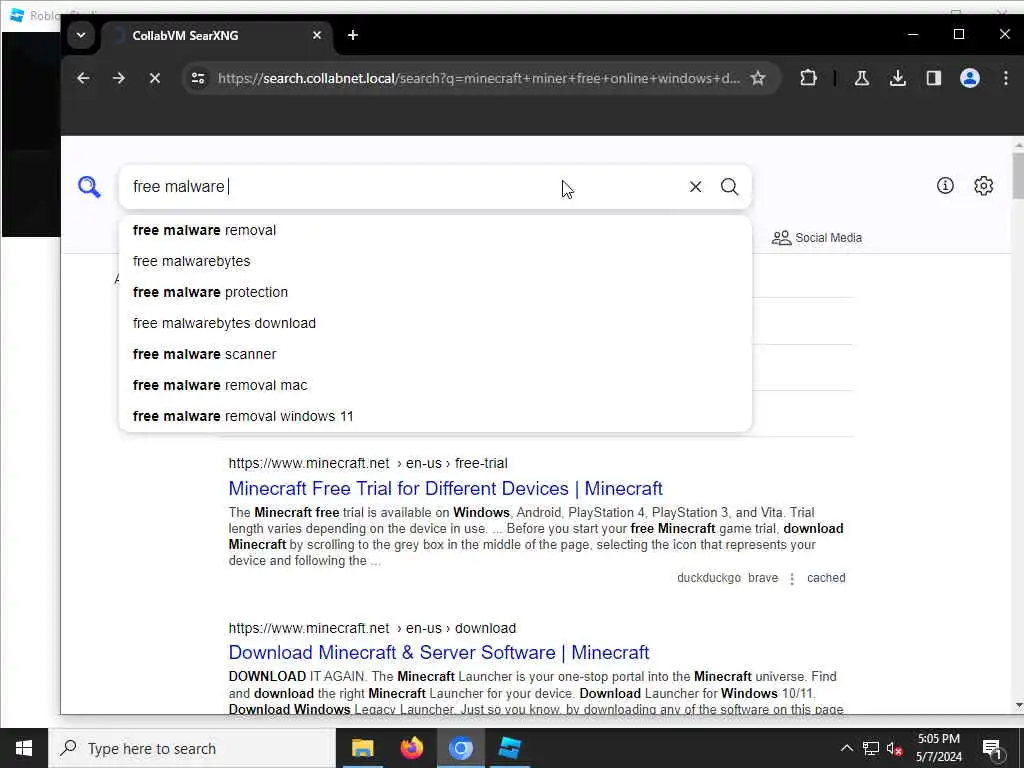This screenshot has height=768, width=1024.
Task: Show hidden system tray icons
Action: pos(846,748)
